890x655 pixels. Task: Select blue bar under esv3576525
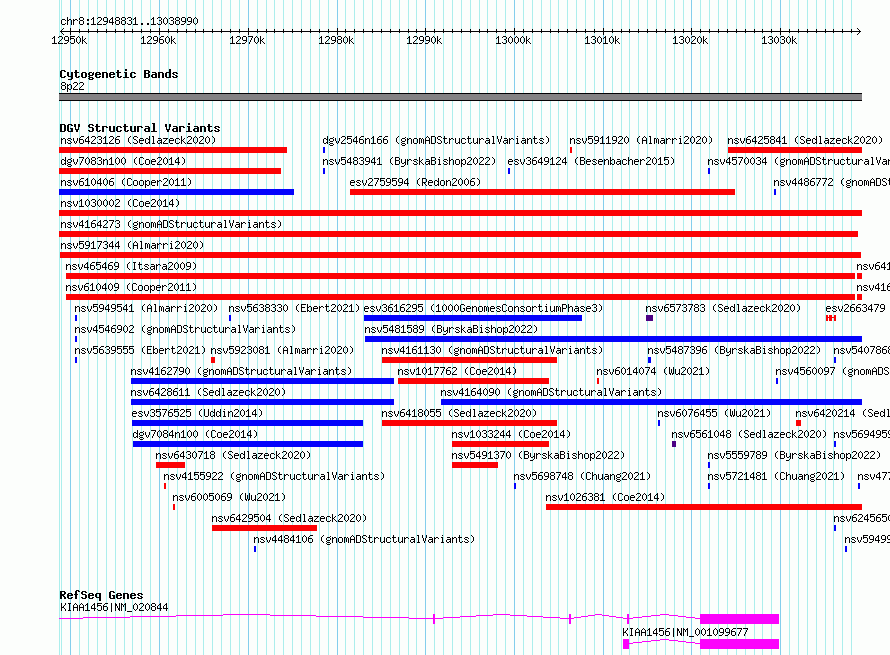click(x=247, y=423)
